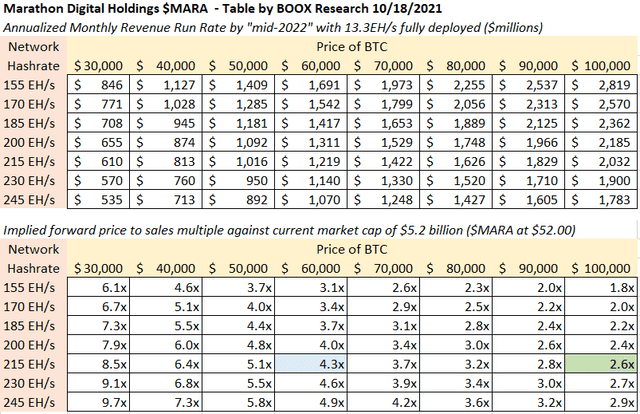Click the revenue cell showing $ 1,070
Image resolution: width=640 pixels, height=414 pixels.
pos(311,200)
